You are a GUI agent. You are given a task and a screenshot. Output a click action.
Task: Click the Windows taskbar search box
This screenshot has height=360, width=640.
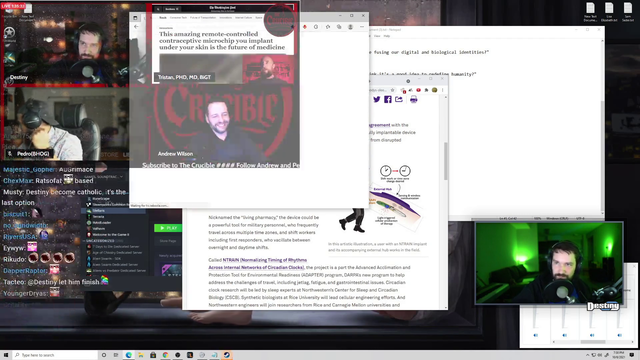(54, 355)
